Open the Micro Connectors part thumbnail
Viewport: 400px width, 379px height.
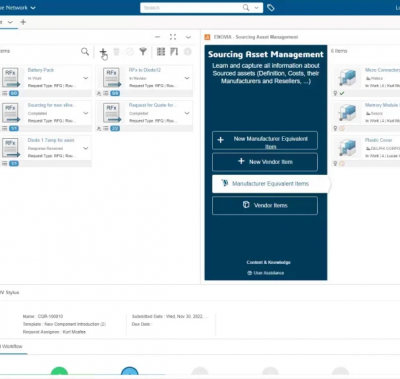point(348,78)
